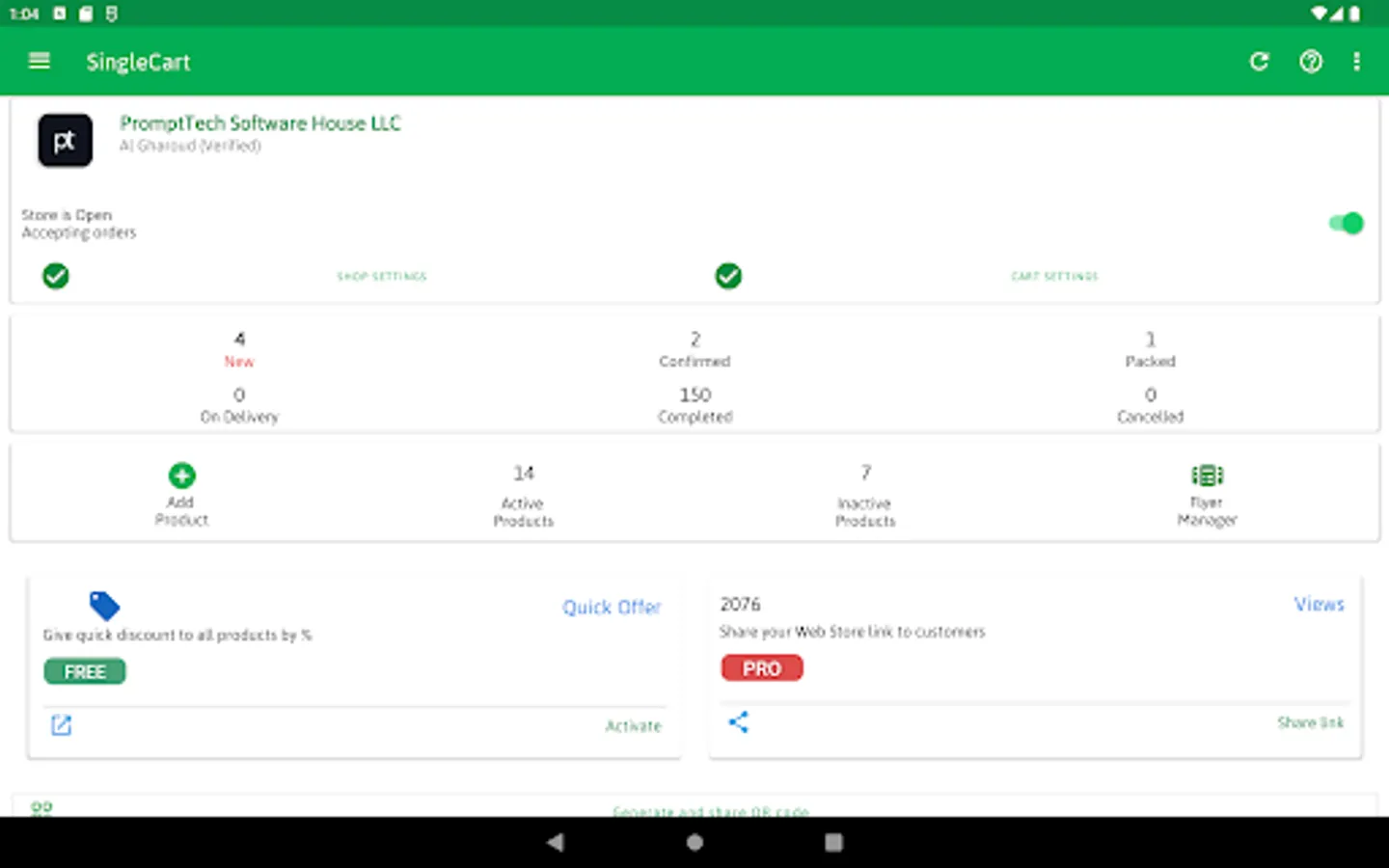
Task: Click the Add Product plus icon
Action: point(181,475)
